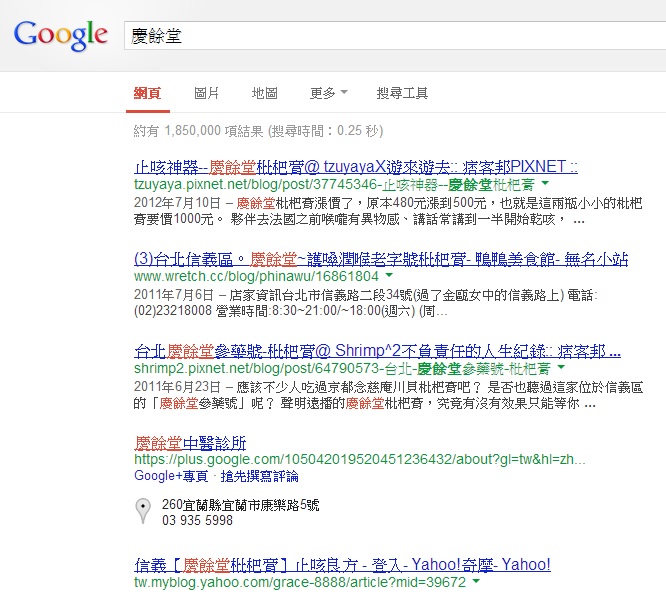Open 信義【慶餘堂枇杷膏】止咳良方 Yahoo result

tap(342, 565)
